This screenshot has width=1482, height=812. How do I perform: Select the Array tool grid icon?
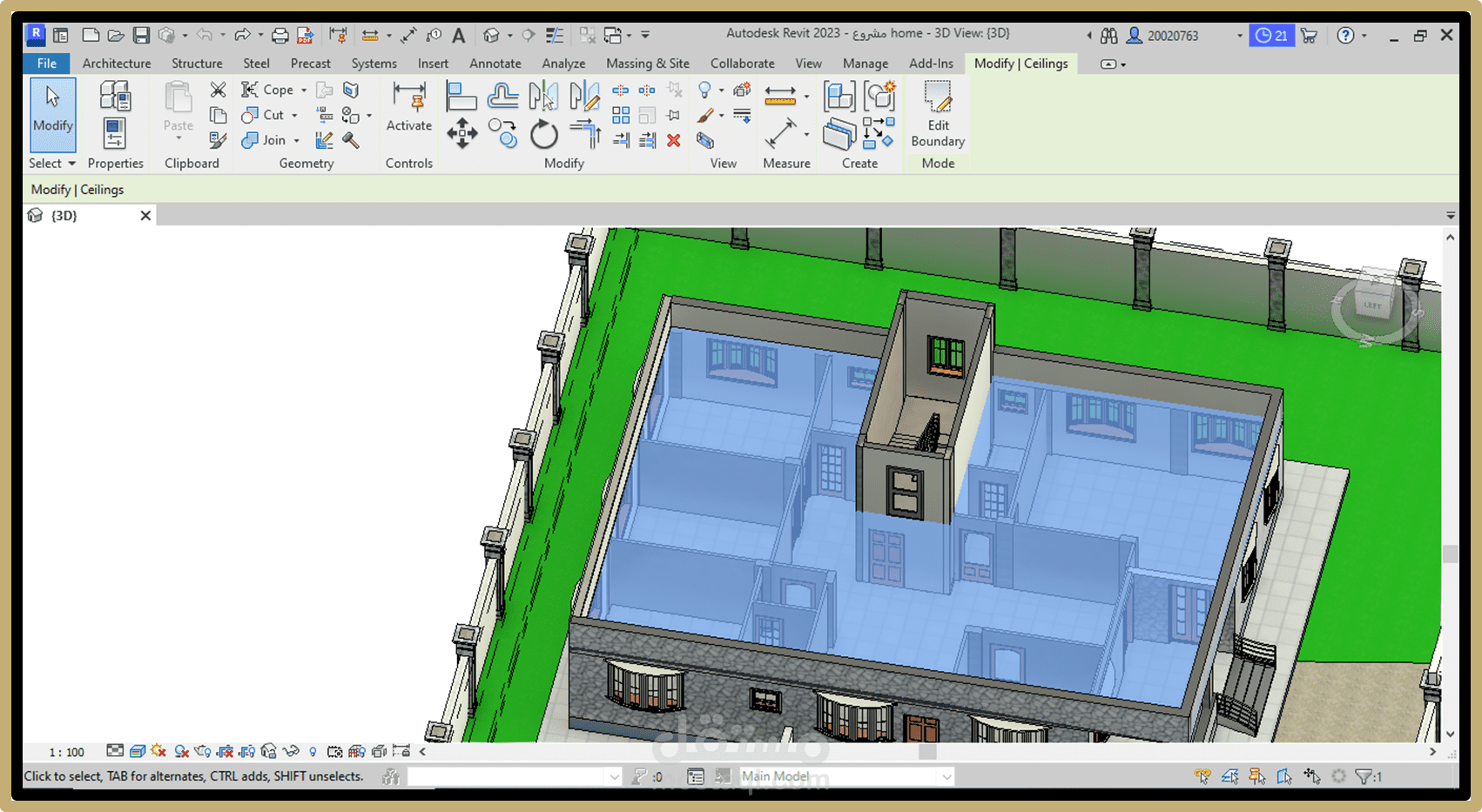tap(621, 115)
